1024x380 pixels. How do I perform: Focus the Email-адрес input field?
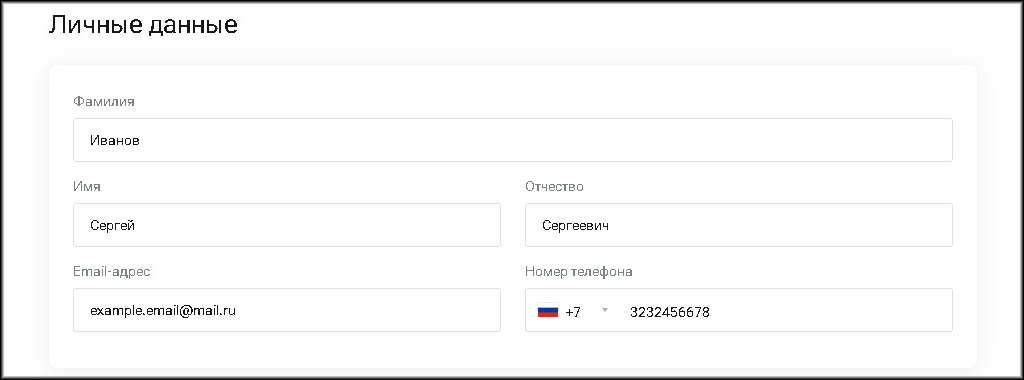pyautogui.click(x=287, y=309)
